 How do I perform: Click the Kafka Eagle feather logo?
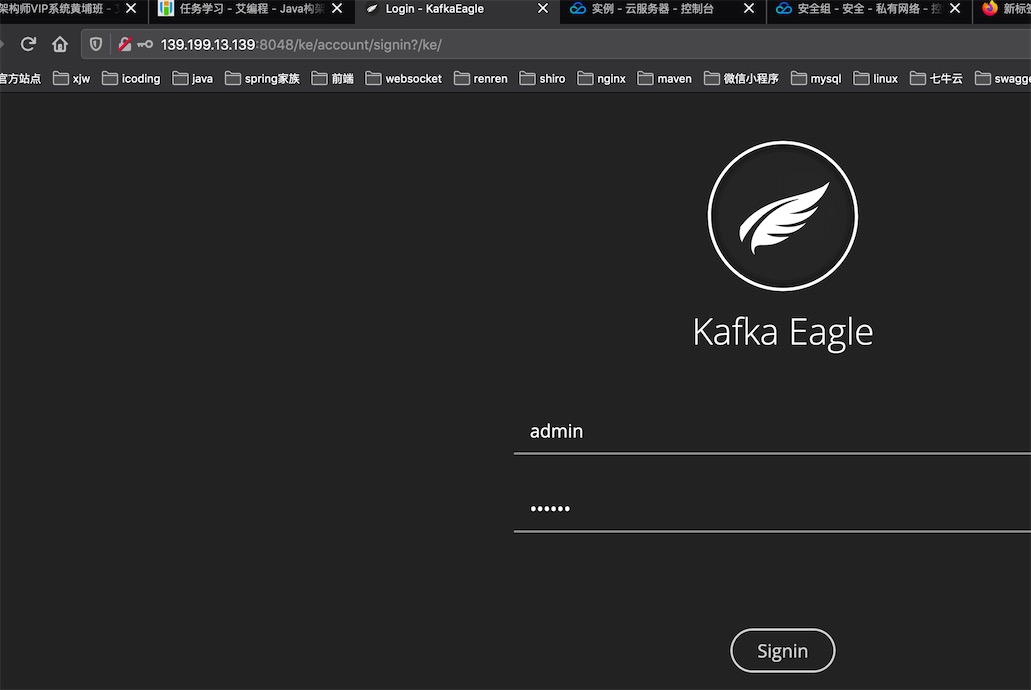(782, 216)
